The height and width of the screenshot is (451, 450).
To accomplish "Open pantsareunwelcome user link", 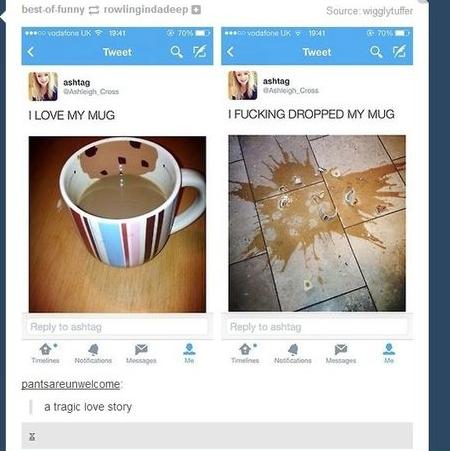I will [x=71, y=384].
